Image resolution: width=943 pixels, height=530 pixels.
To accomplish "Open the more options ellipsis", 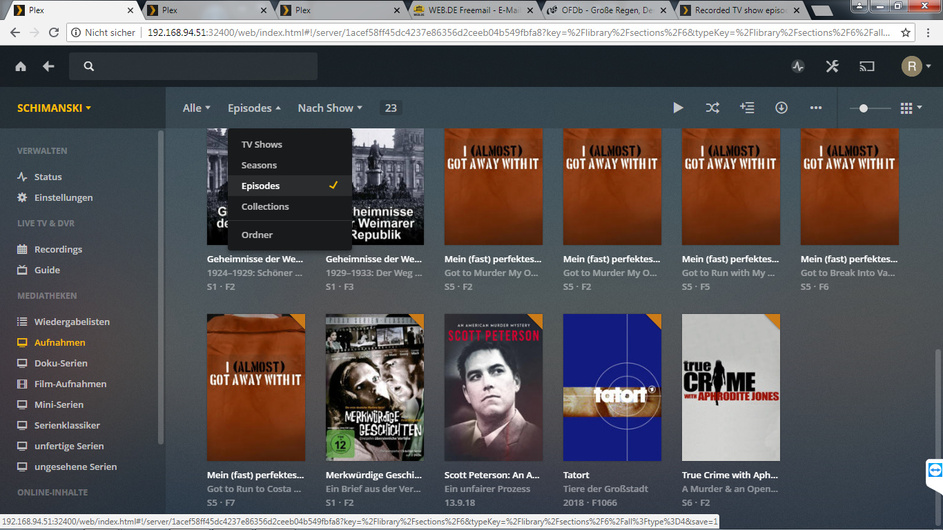I will coord(816,108).
